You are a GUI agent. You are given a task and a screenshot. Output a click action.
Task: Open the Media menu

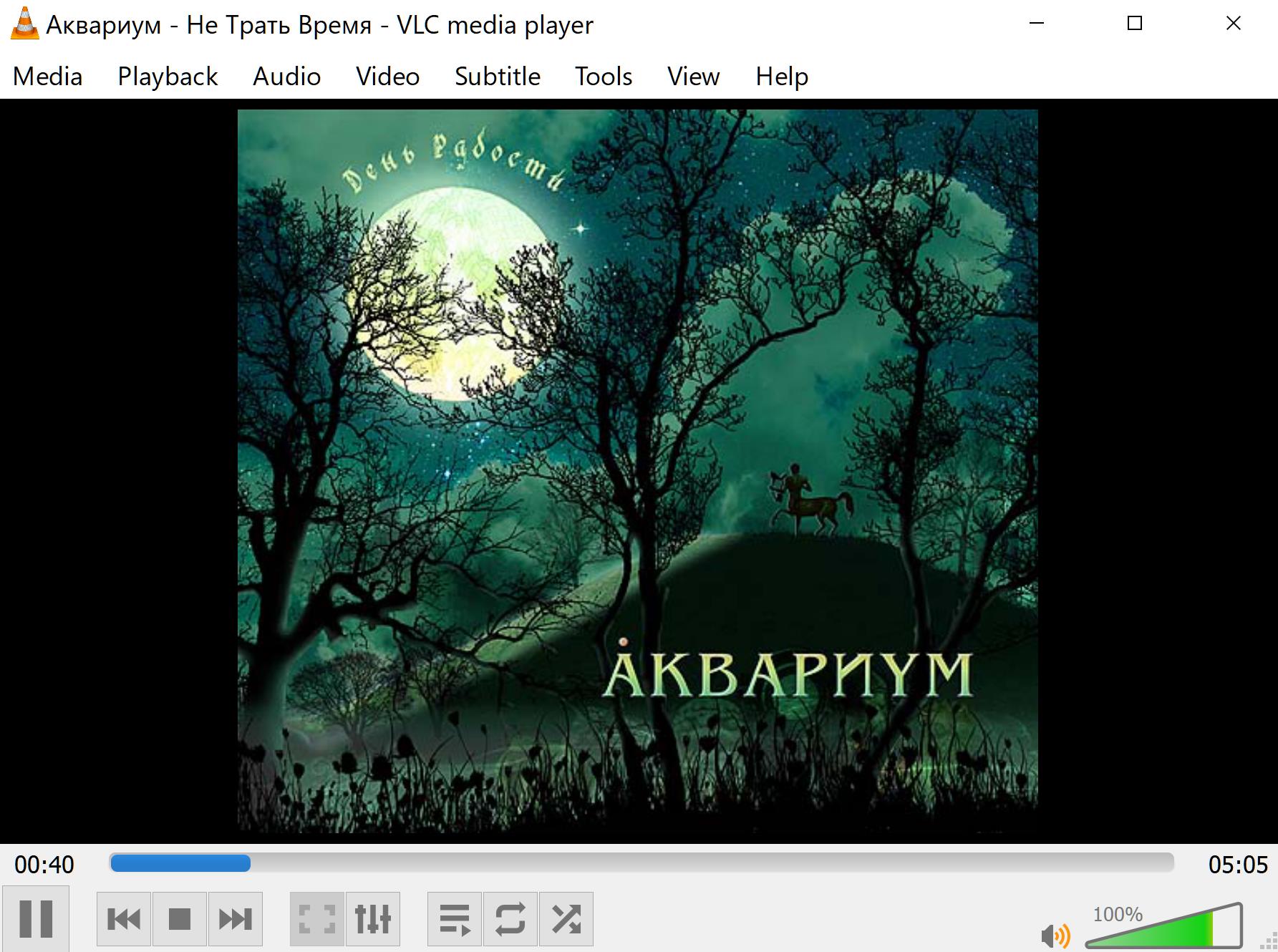[x=48, y=77]
